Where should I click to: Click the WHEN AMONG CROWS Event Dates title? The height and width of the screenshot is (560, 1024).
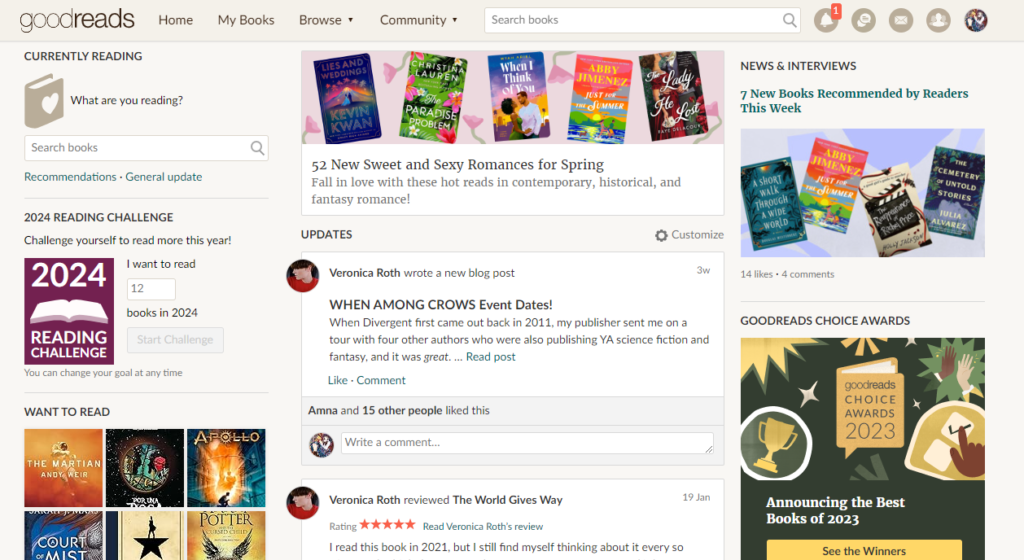click(x=441, y=305)
